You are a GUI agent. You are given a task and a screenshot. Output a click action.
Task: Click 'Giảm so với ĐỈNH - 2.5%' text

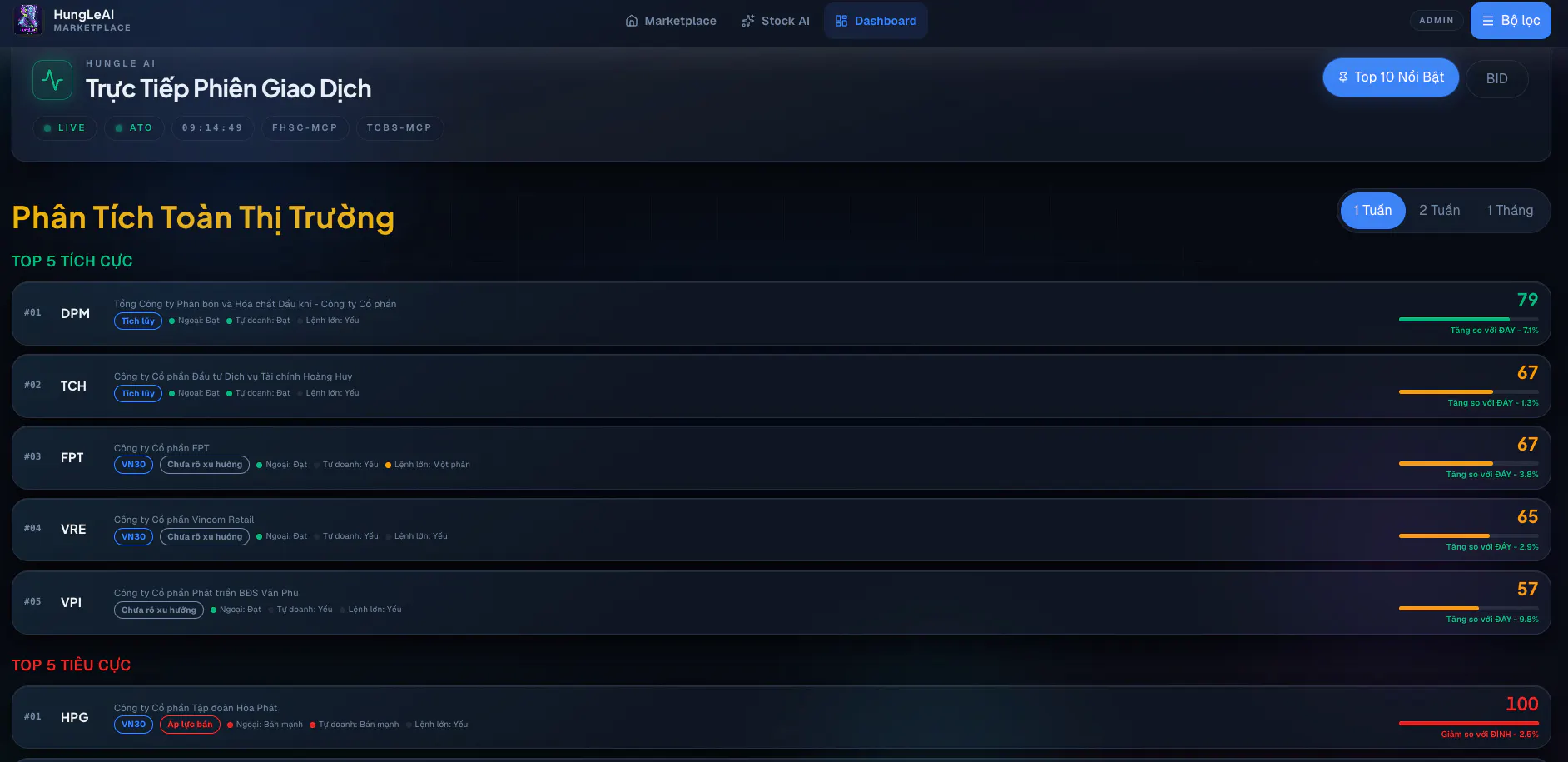point(1490,735)
